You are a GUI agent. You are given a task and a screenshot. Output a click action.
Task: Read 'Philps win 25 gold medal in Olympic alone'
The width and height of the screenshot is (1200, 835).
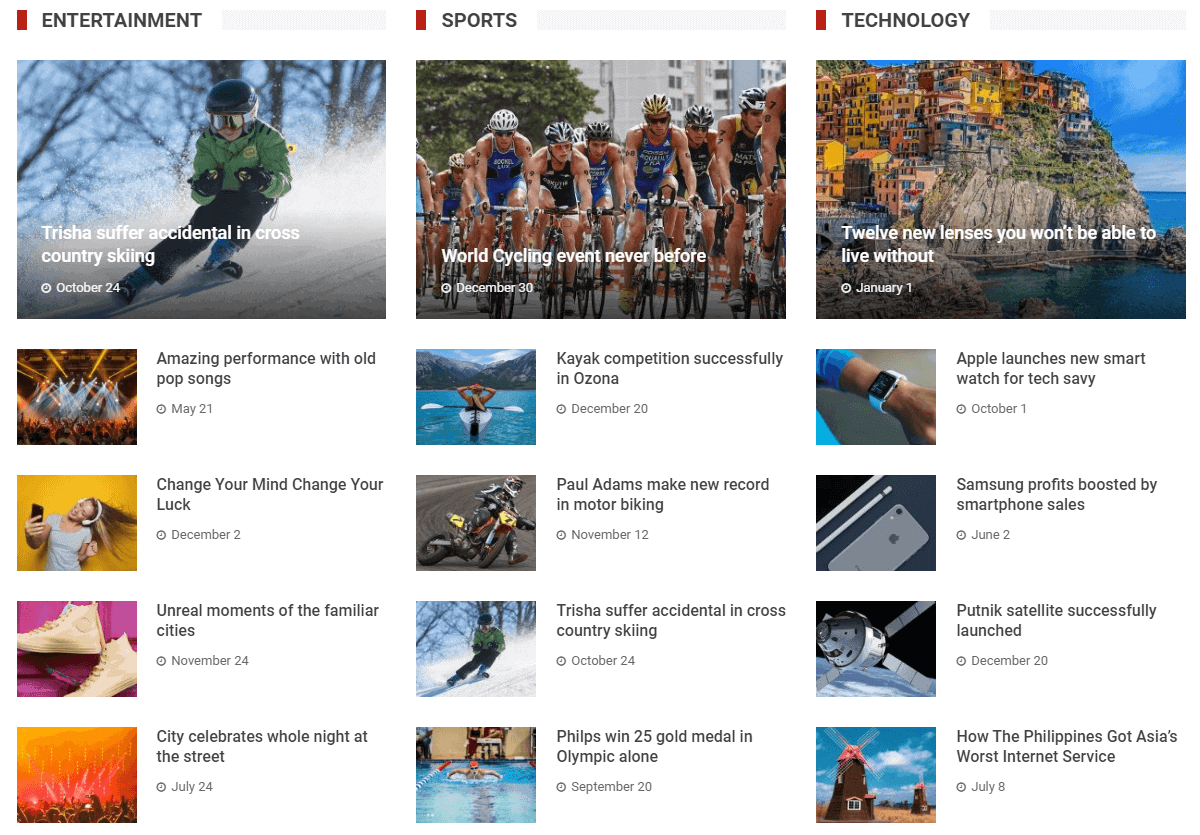click(x=655, y=747)
